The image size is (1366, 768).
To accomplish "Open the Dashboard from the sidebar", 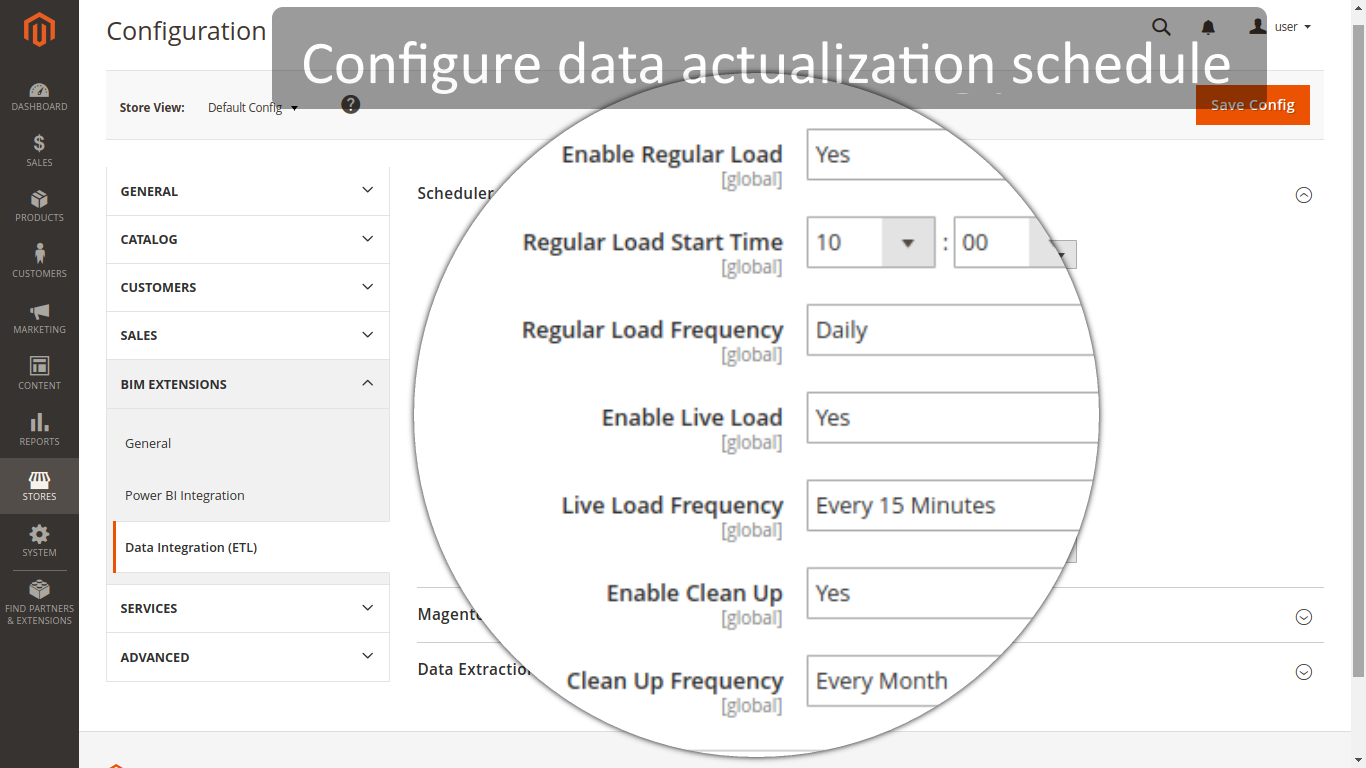I will coord(39,95).
